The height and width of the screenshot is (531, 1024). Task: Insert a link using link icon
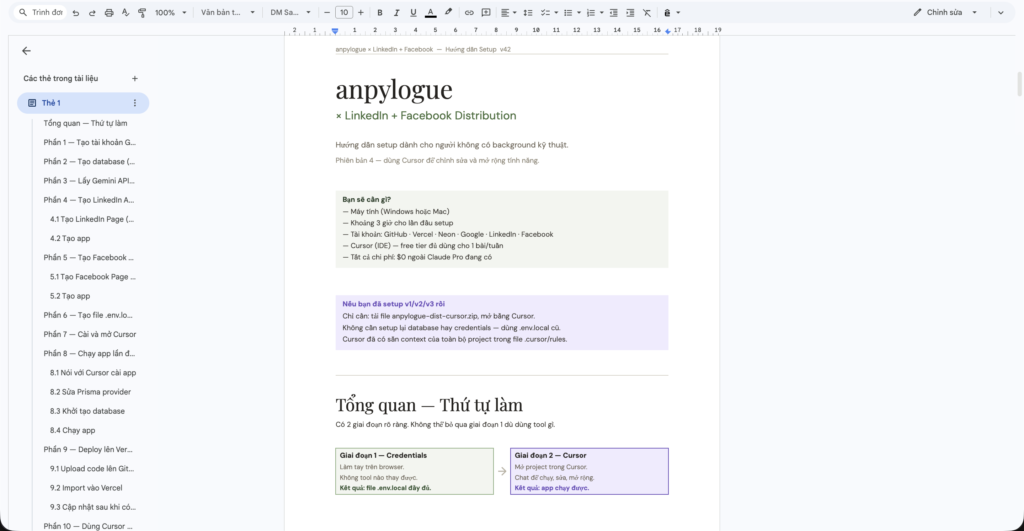pos(469,13)
